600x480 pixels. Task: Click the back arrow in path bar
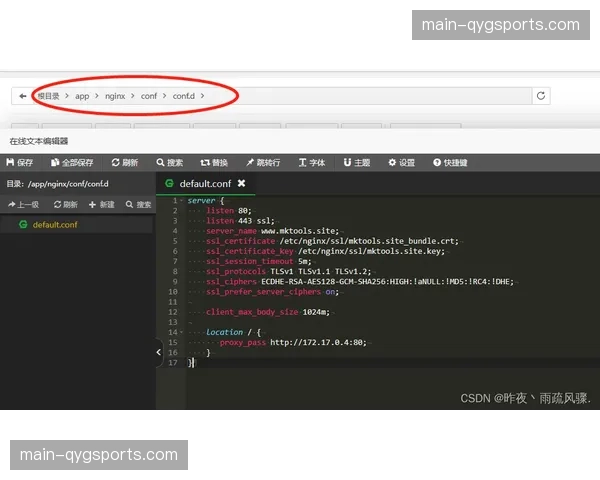pos(23,96)
